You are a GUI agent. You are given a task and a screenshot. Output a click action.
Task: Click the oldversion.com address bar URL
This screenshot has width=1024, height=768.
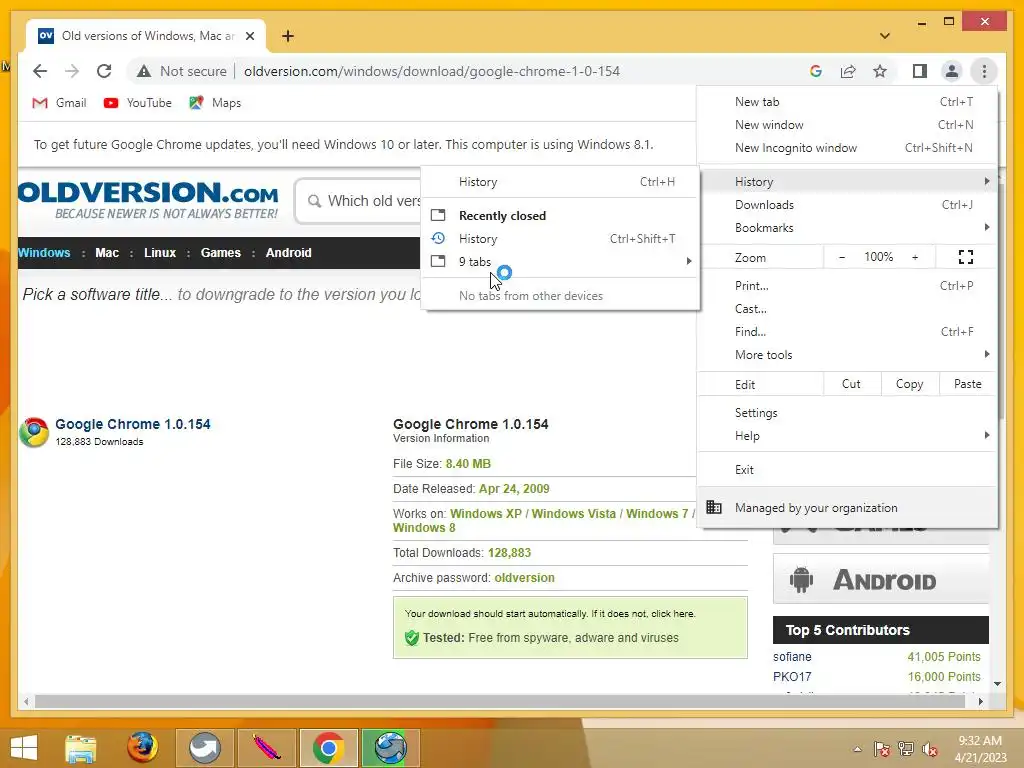[432, 71]
